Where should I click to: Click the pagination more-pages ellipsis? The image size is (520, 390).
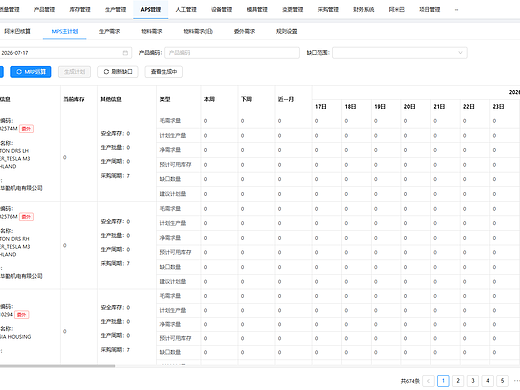[516, 381]
